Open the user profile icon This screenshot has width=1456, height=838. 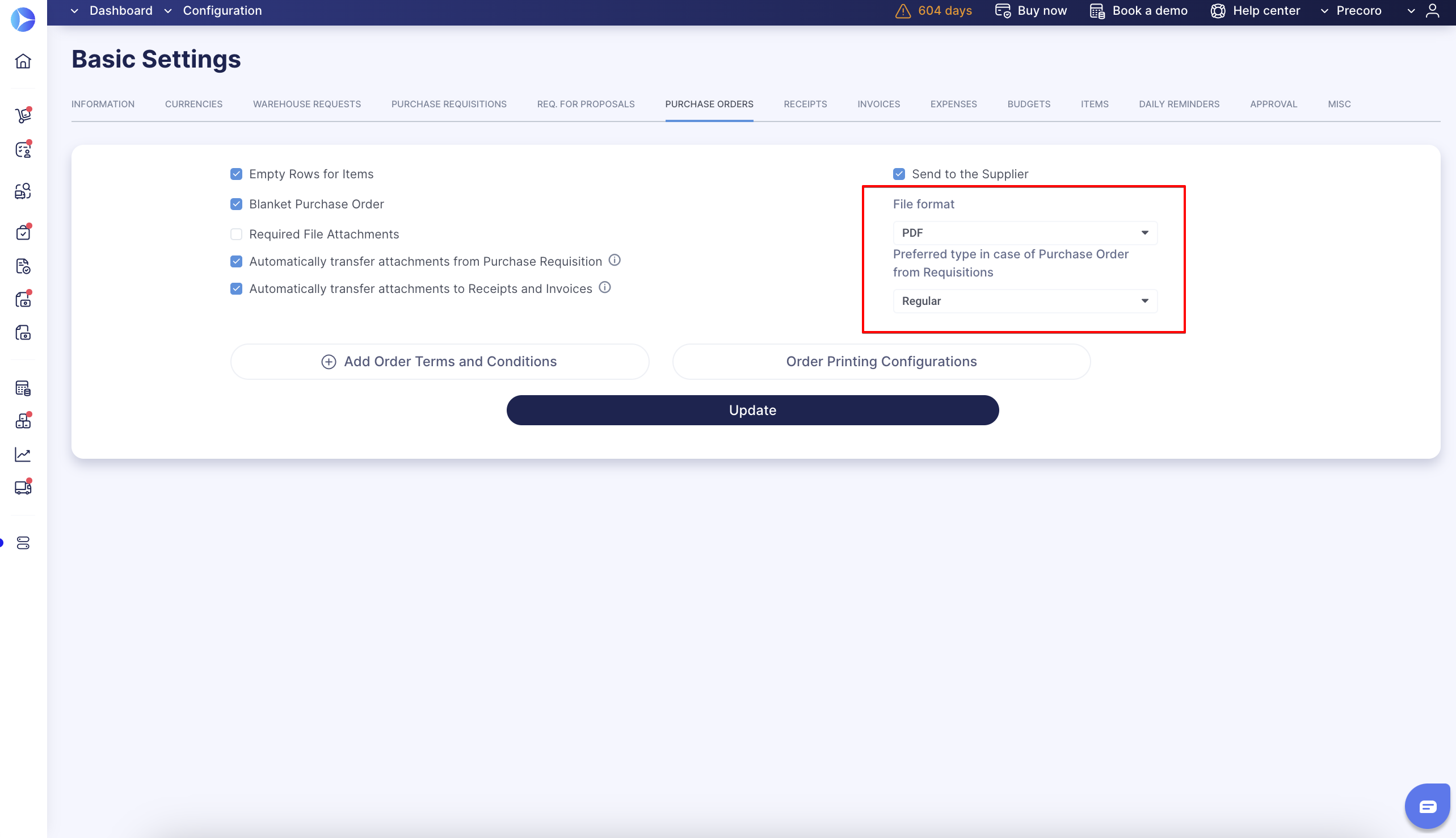click(x=1432, y=11)
